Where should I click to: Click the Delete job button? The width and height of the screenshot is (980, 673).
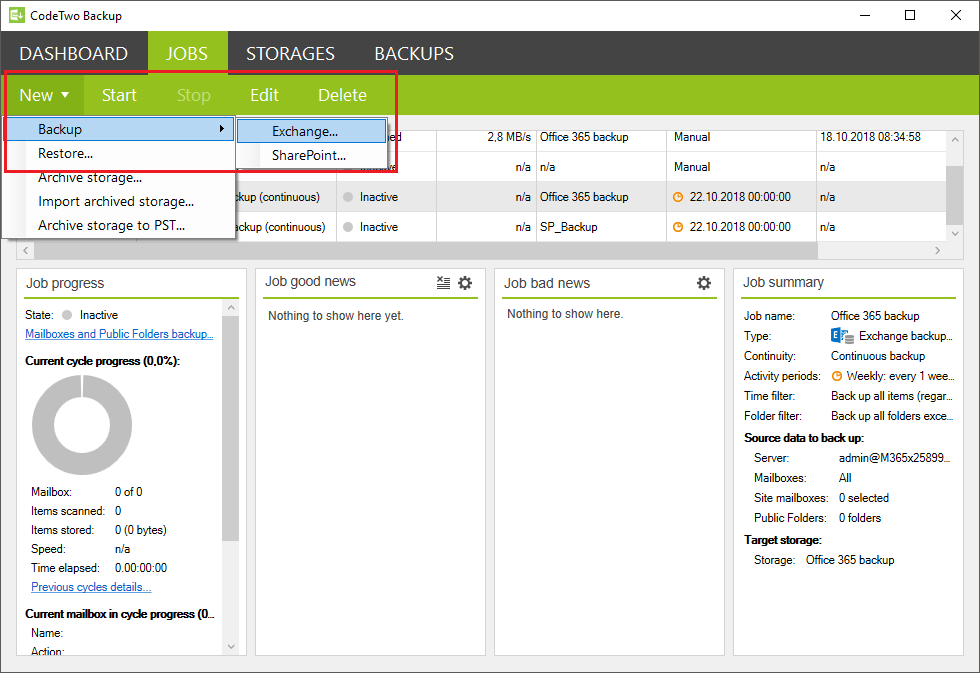coord(342,95)
